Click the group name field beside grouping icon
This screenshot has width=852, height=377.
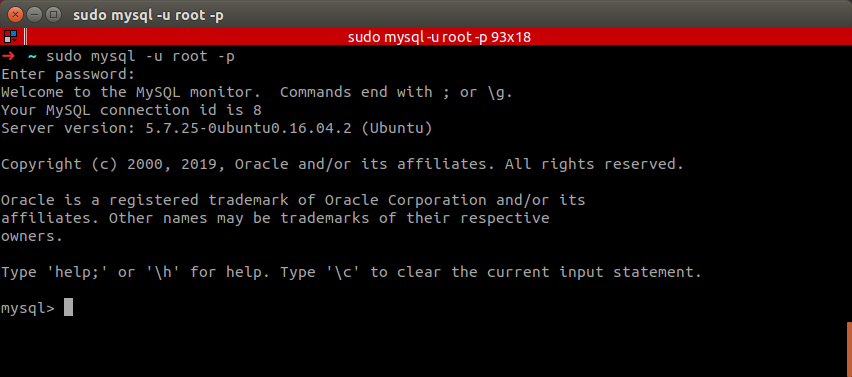(25, 37)
